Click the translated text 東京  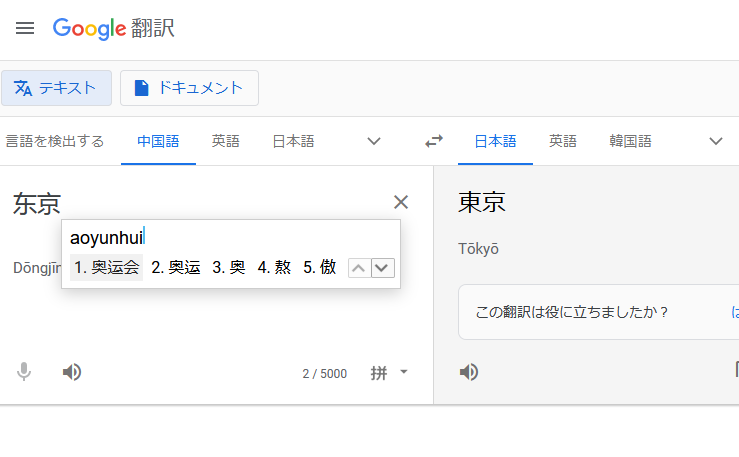coord(482,202)
